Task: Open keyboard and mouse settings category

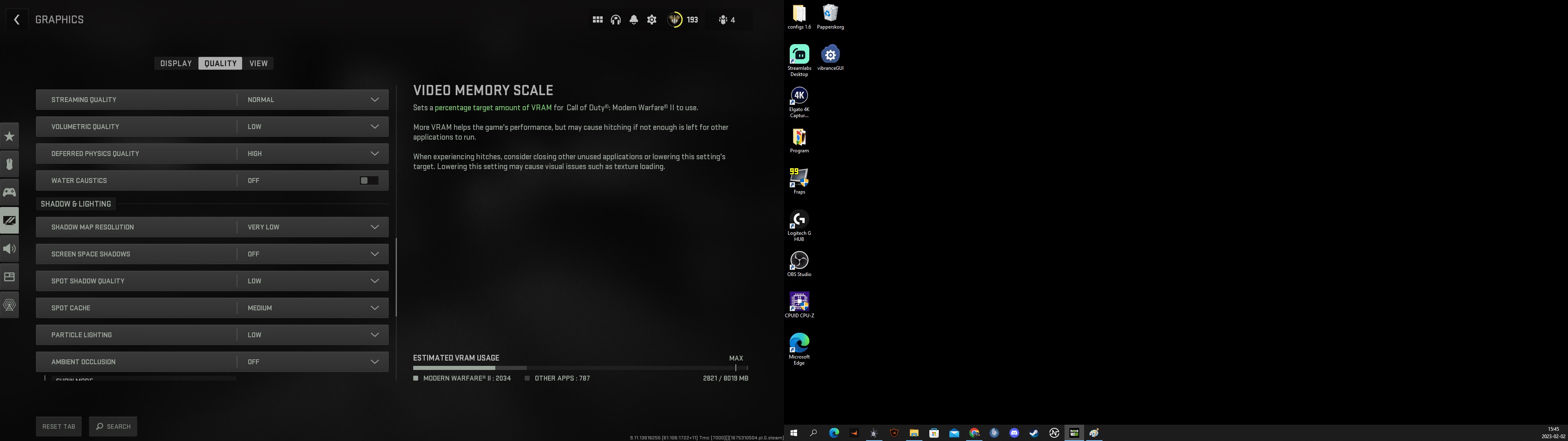Action: coord(10,165)
